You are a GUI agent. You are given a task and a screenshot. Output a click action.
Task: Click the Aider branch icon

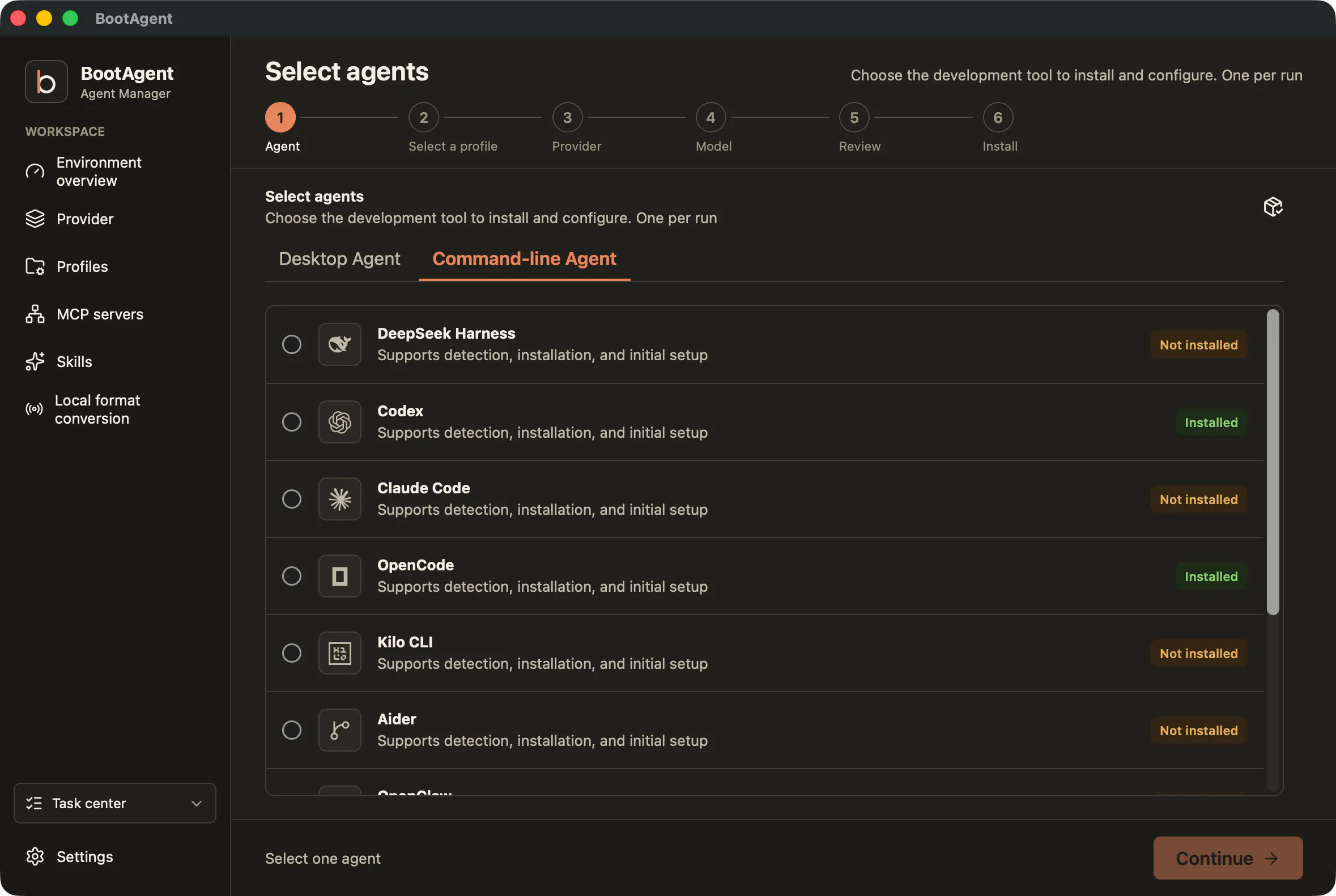[x=339, y=731]
